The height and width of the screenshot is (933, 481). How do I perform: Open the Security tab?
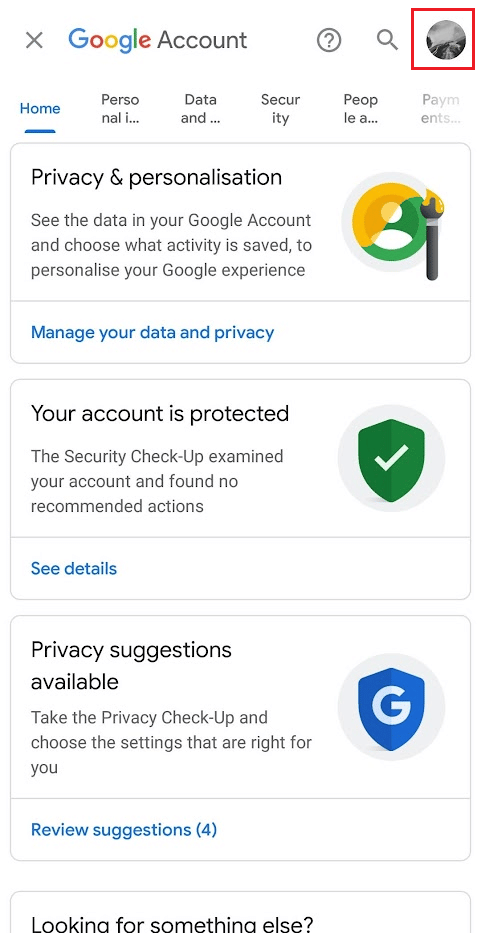tap(280, 109)
